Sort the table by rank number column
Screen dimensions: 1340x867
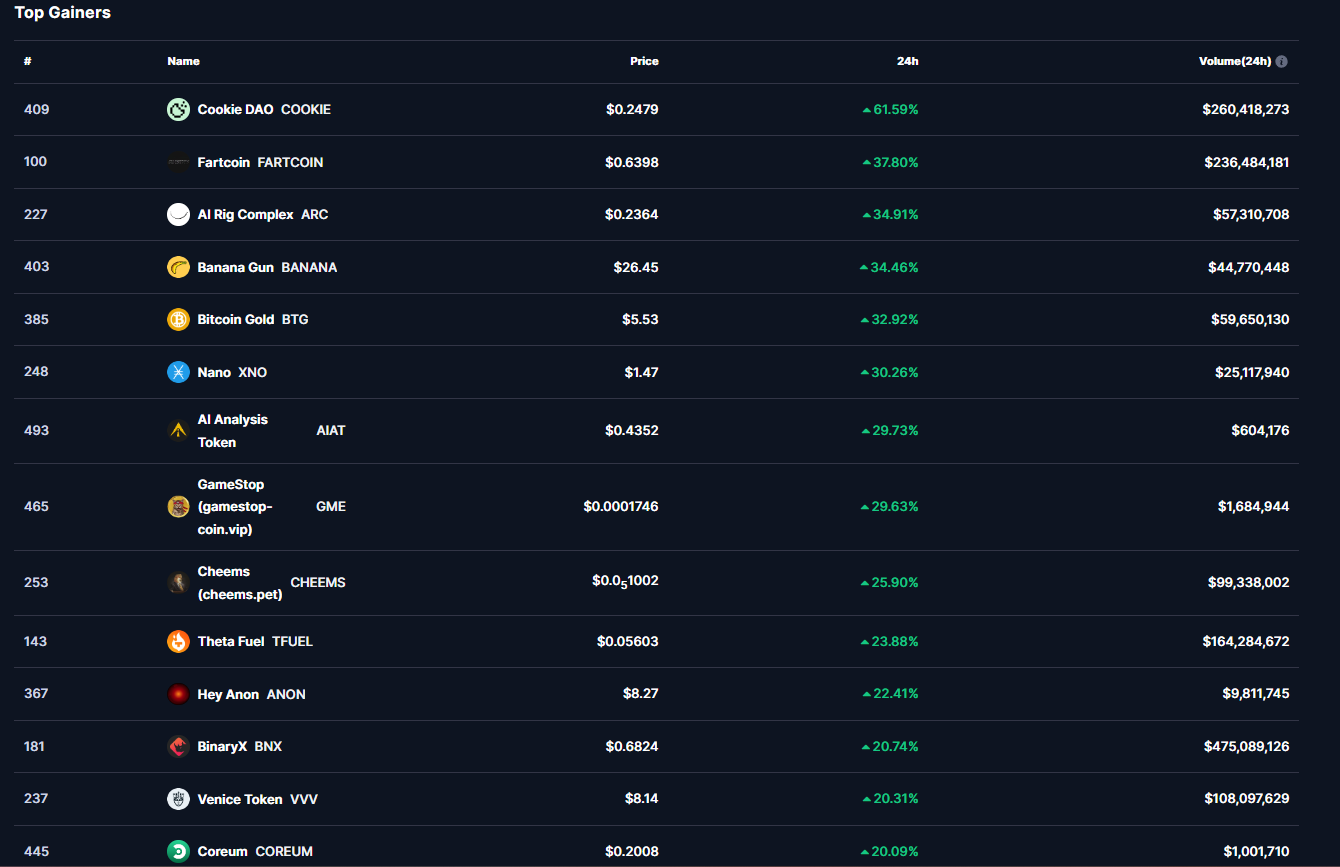pyautogui.click(x=28, y=62)
